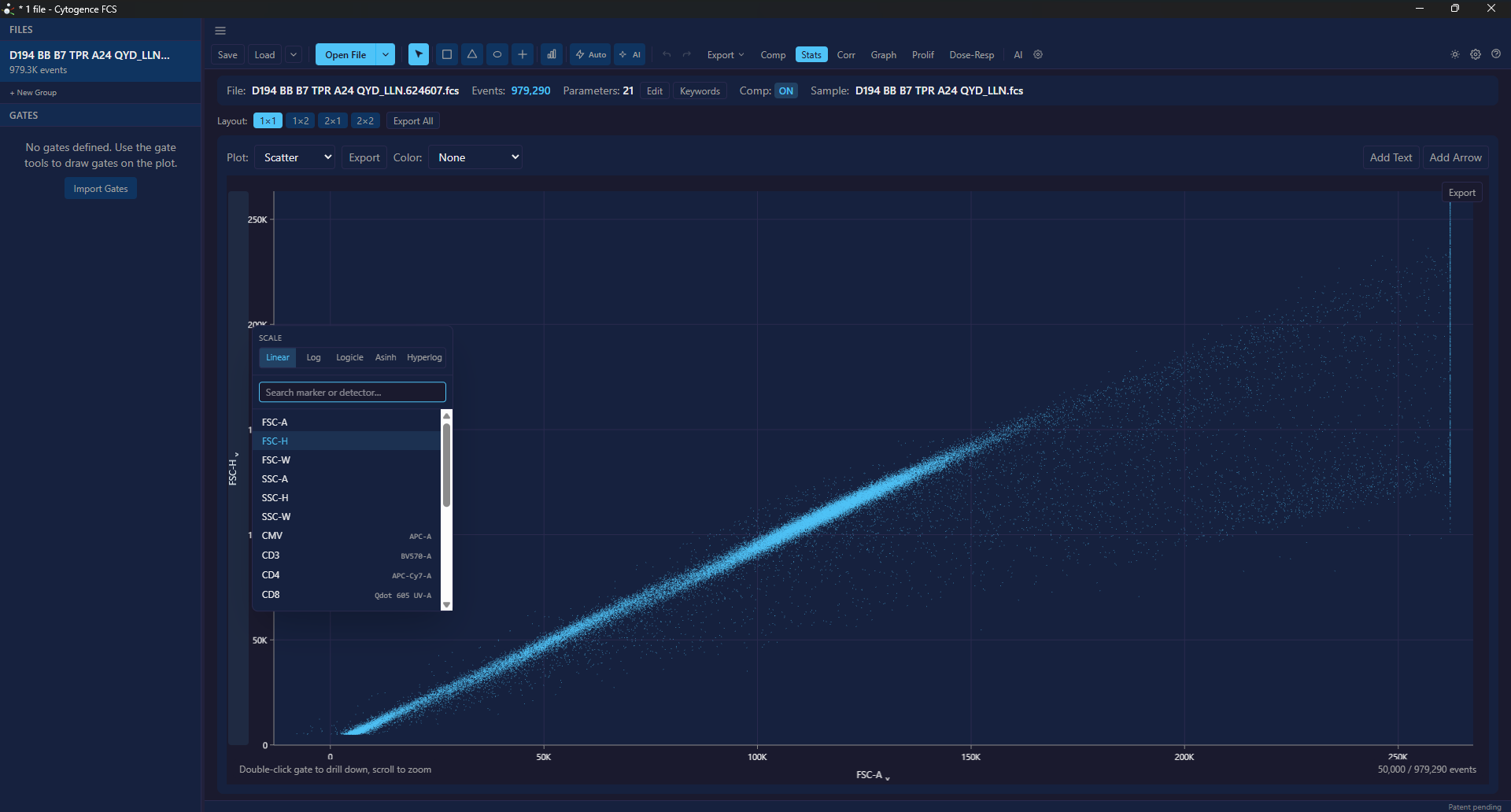Screen dimensions: 1511x812
Task: Click the parameter list scrollbar thumb
Action: [x=447, y=465]
